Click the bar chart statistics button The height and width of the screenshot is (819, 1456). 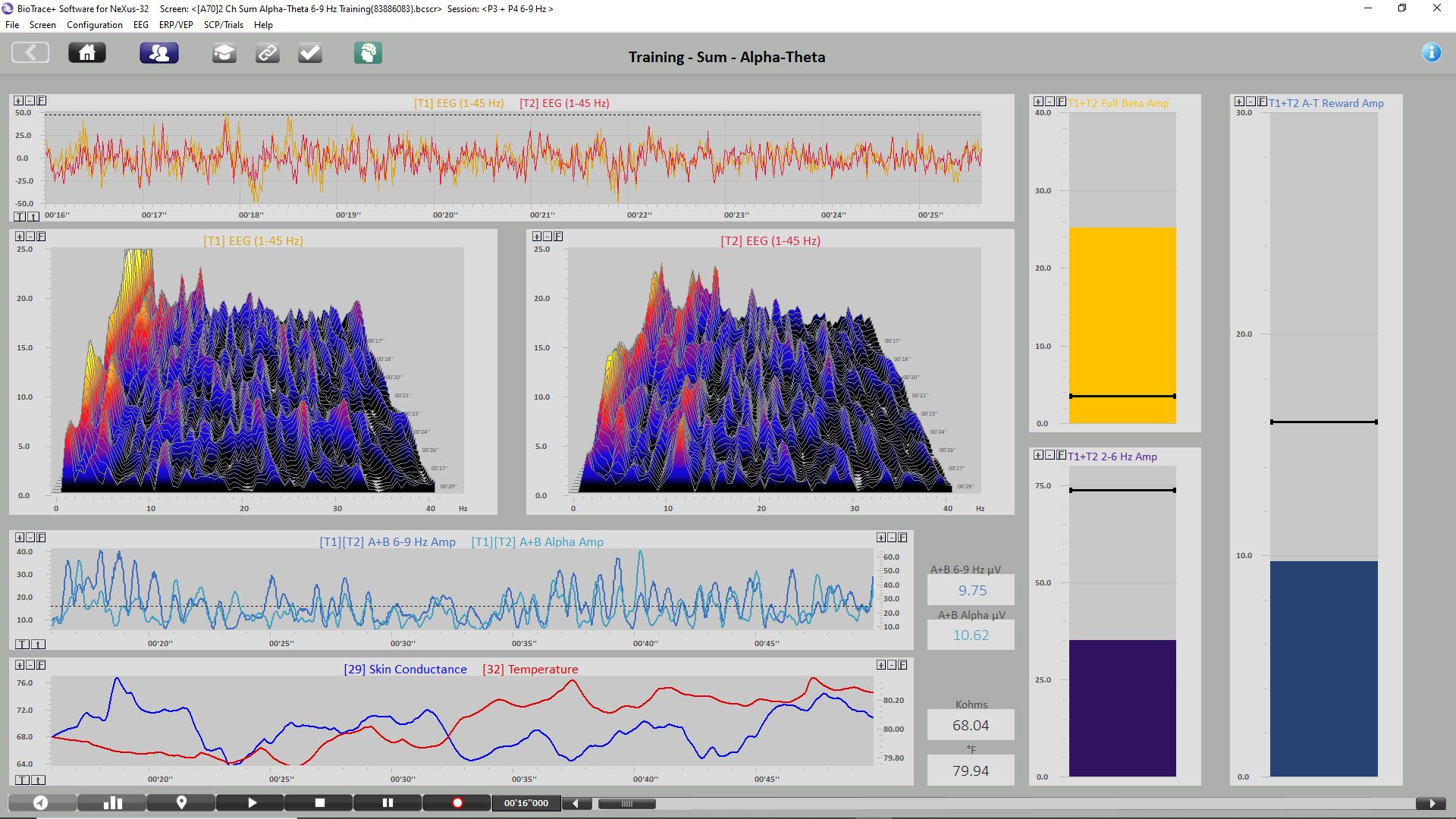tap(112, 803)
